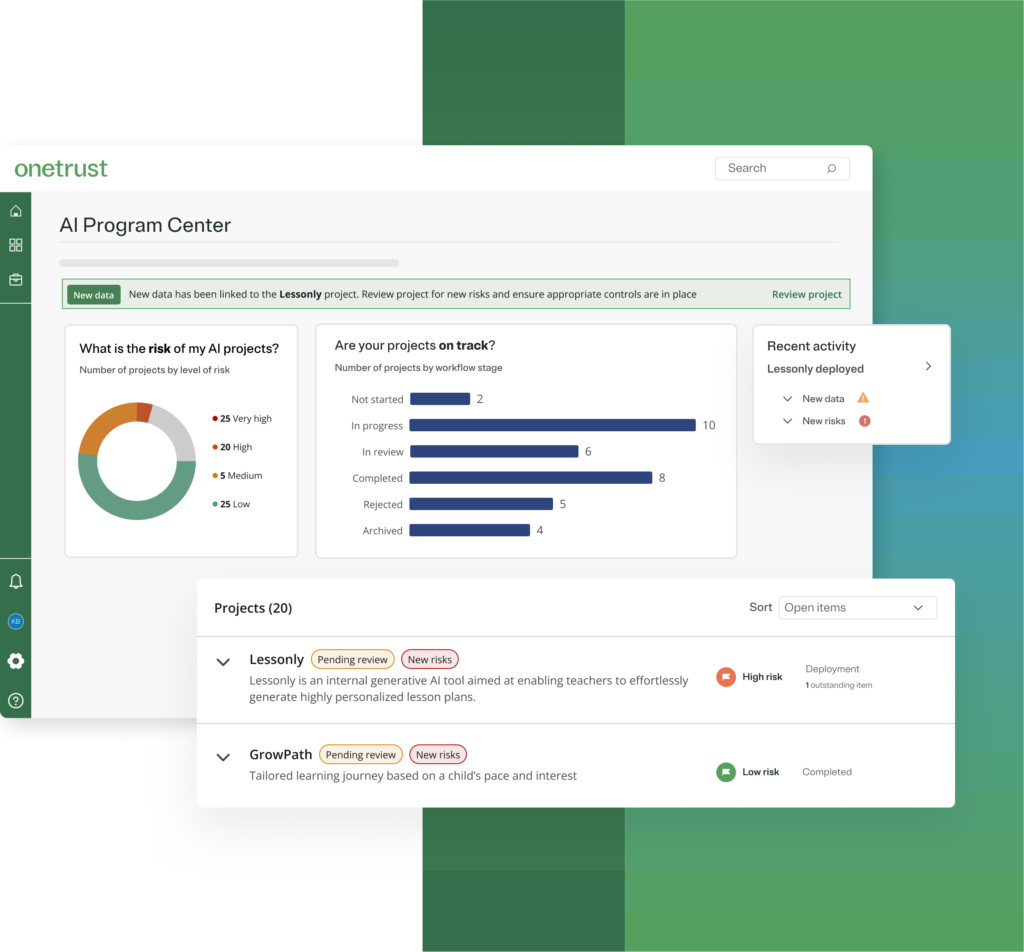Expand the New risks activity item
1024x952 pixels.
(x=788, y=421)
